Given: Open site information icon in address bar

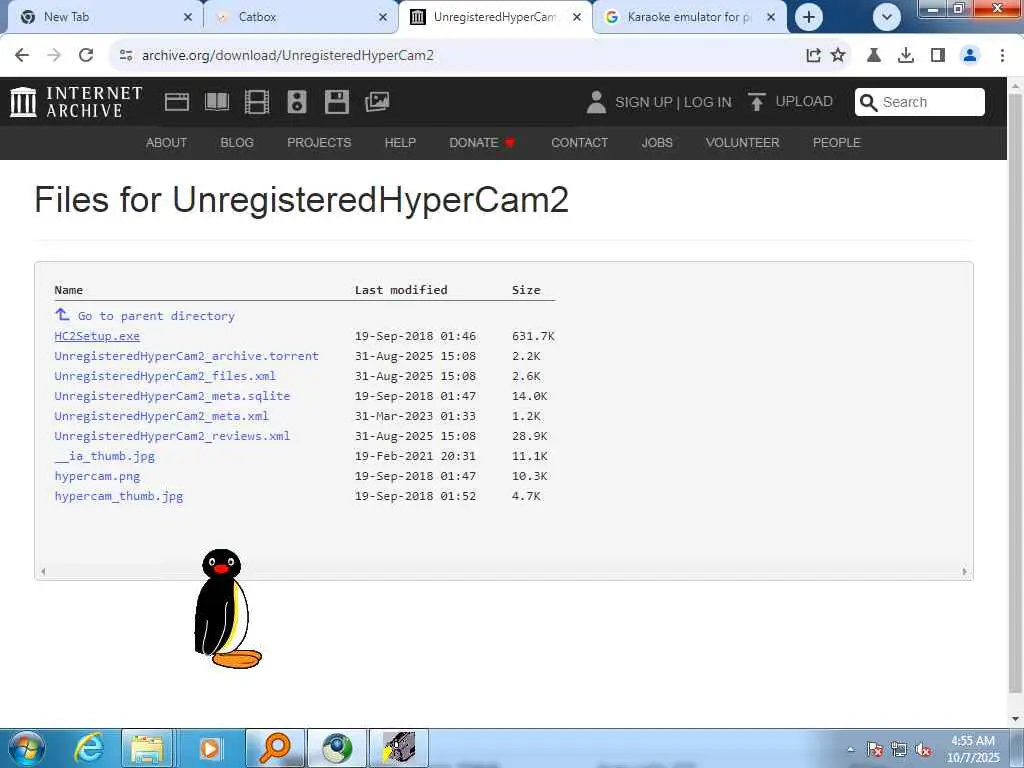Looking at the screenshot, I should (126, 56).
